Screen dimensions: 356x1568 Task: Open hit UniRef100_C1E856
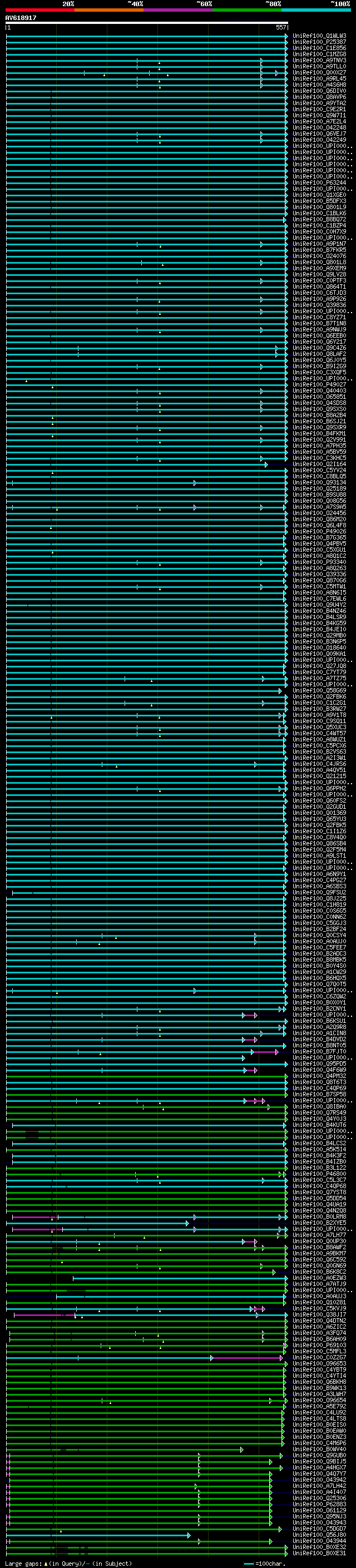coord(319,48)
